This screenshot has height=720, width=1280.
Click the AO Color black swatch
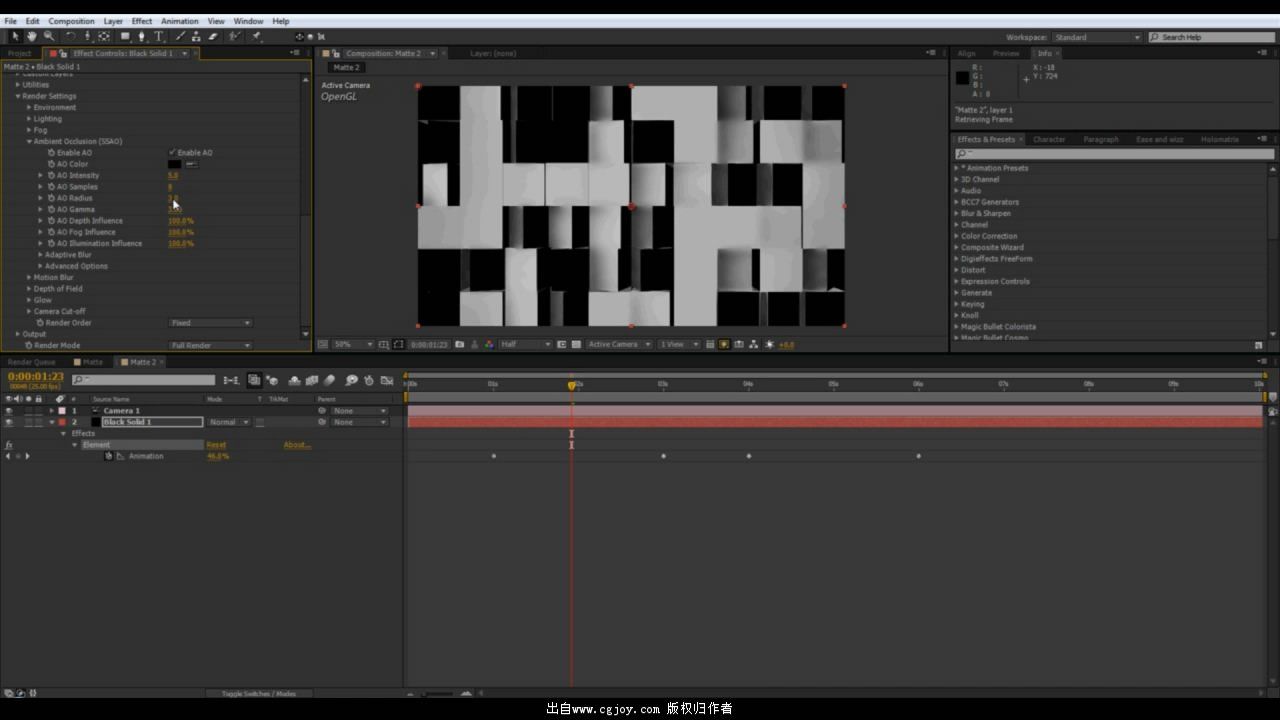tap(174, 164)
